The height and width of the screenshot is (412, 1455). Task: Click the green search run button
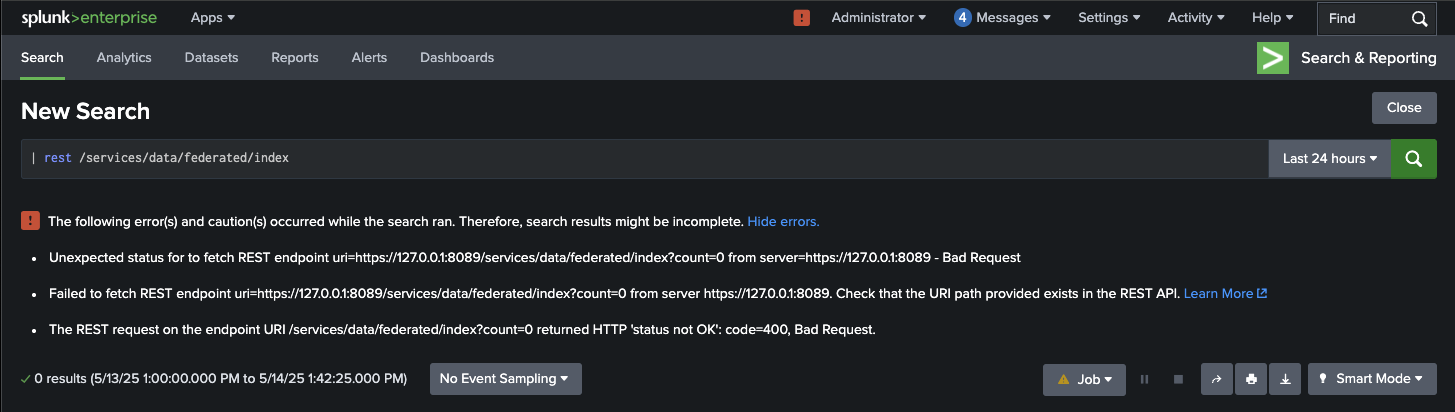pos(1414,159)
